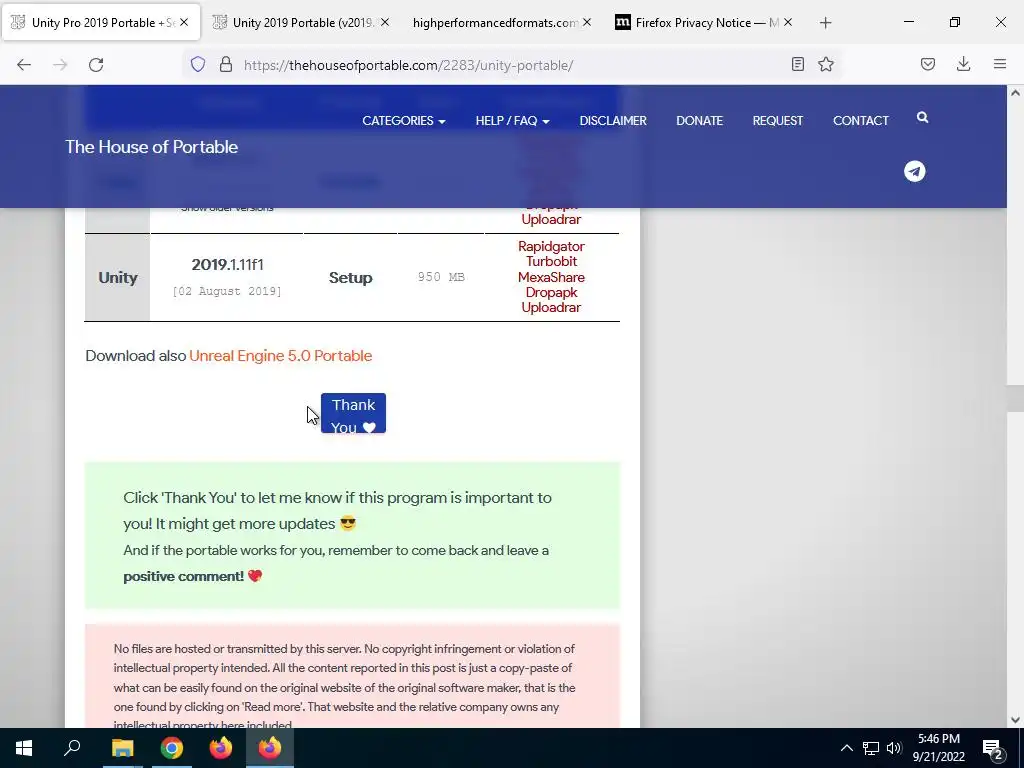Screen dimensions: 1024x768
Task: Select the active Firefox taskbar window
Action: [x=270, y=748]
